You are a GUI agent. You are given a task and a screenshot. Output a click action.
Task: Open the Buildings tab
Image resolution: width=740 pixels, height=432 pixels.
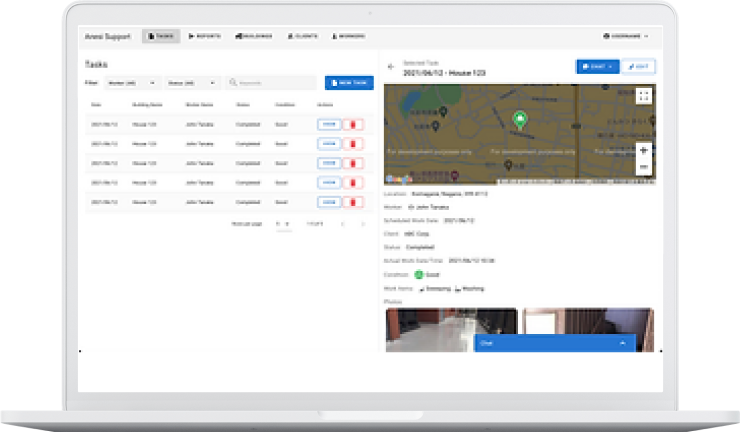pyautogui.click(x=254, y=36)
